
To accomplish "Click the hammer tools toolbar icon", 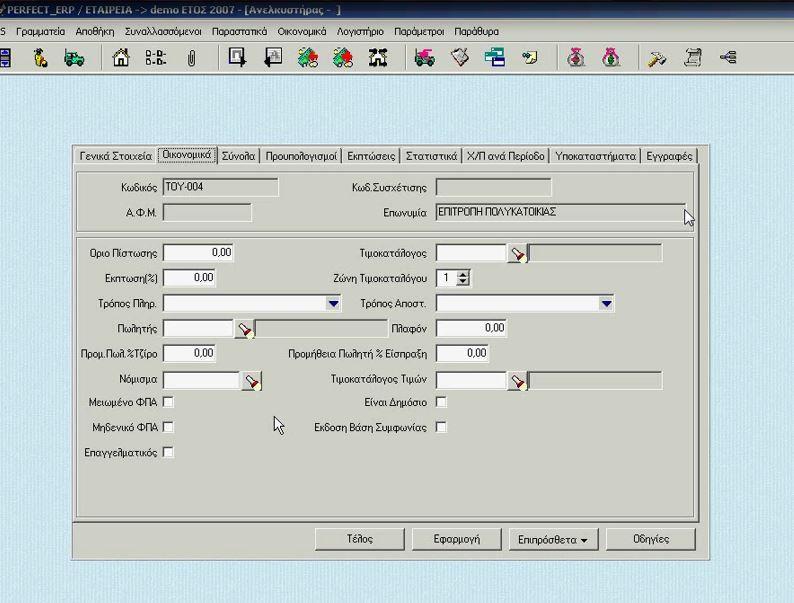I will [x=656, y=58].
